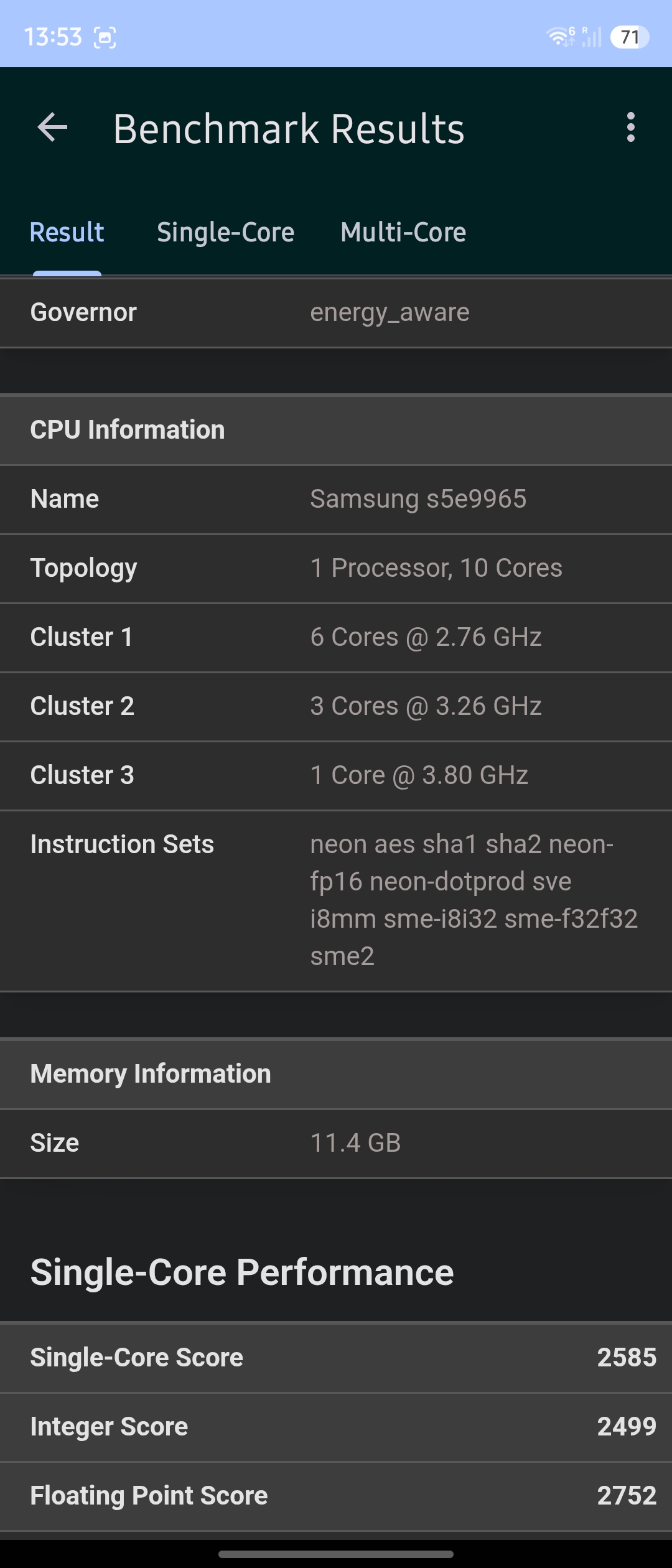Tap the Wi-Fi status icon
Viewport: 672px width, 1568px height.
click(561, 37)
